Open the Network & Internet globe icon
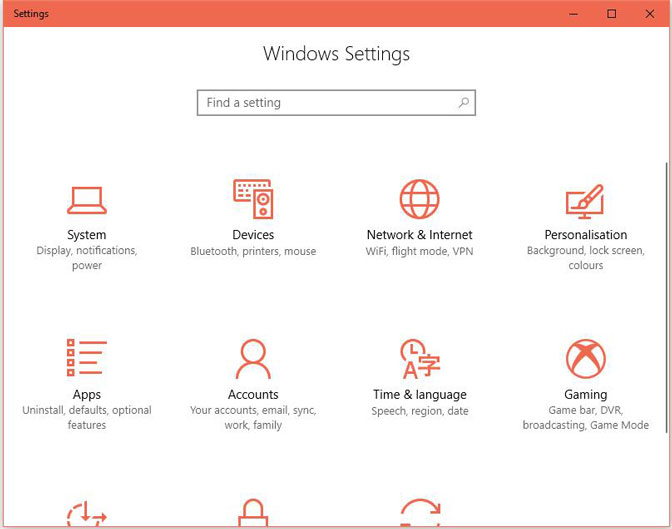672x529 pixels. tap(420, 199)
